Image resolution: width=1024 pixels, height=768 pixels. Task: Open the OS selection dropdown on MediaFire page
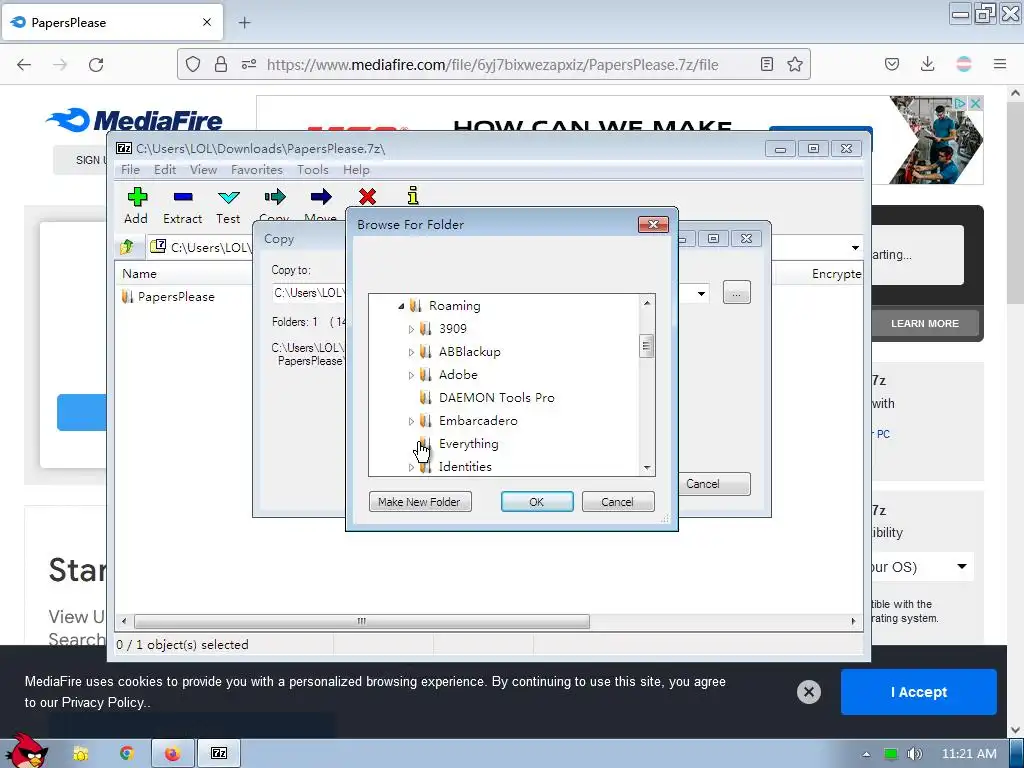point(962,566)
